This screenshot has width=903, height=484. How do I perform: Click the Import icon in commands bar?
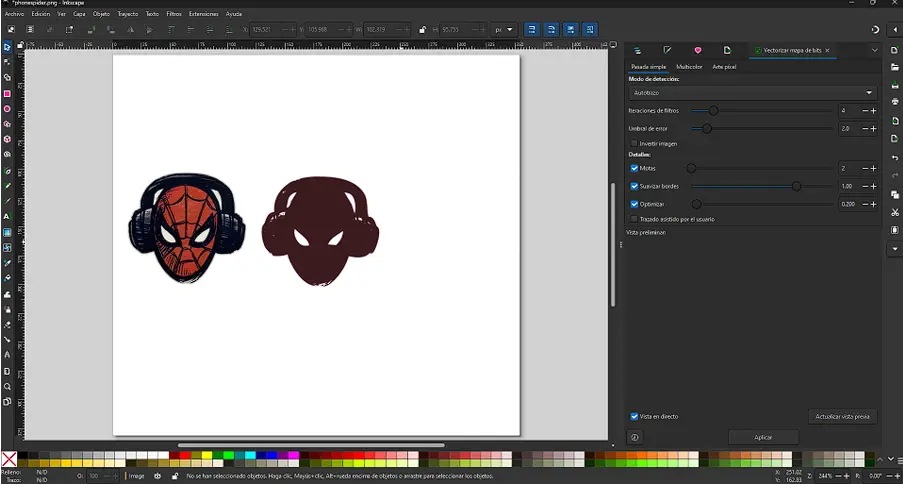[x=894, y=120]
